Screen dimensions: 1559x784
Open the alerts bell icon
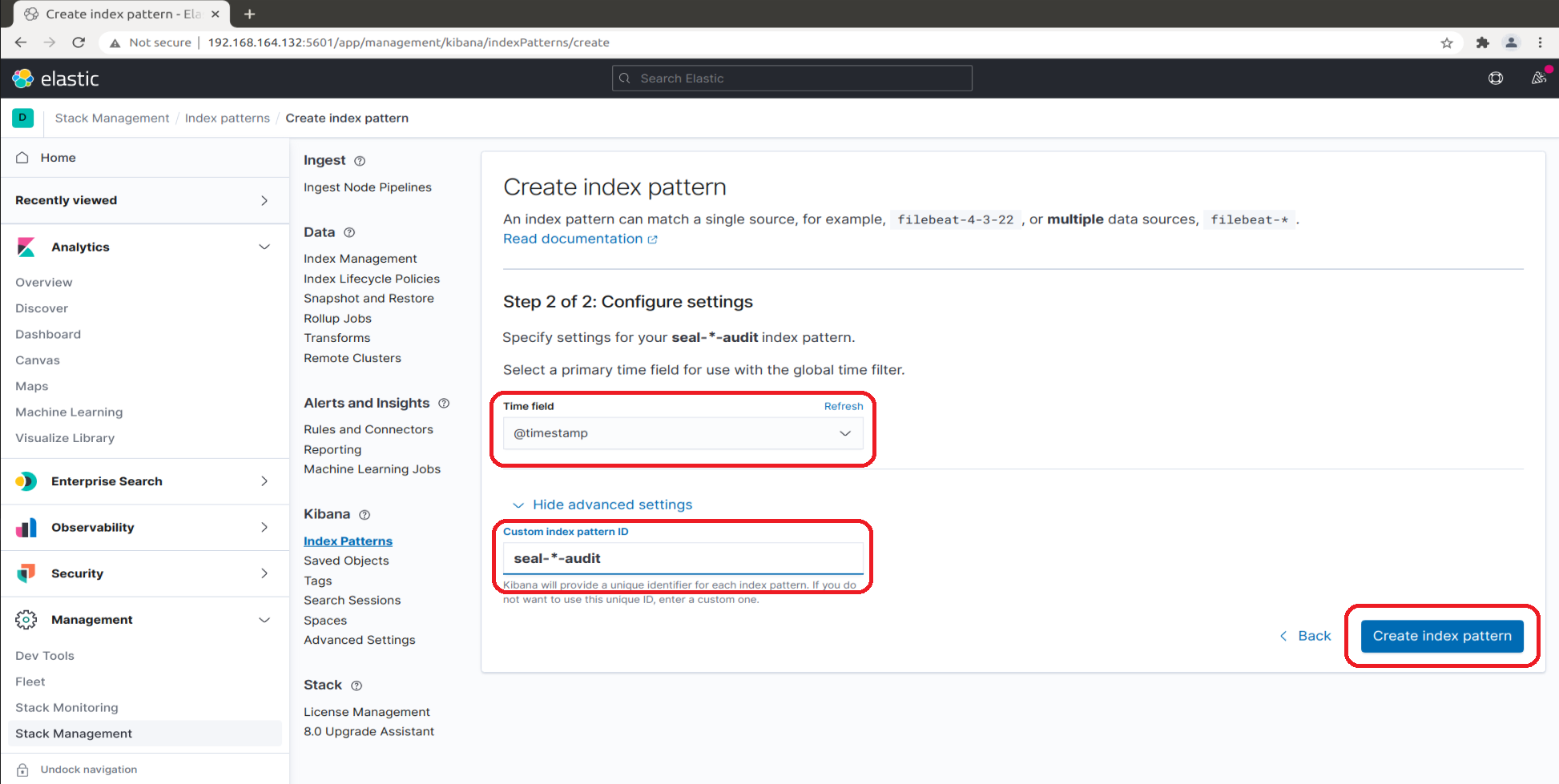(x=1539, y=78)
